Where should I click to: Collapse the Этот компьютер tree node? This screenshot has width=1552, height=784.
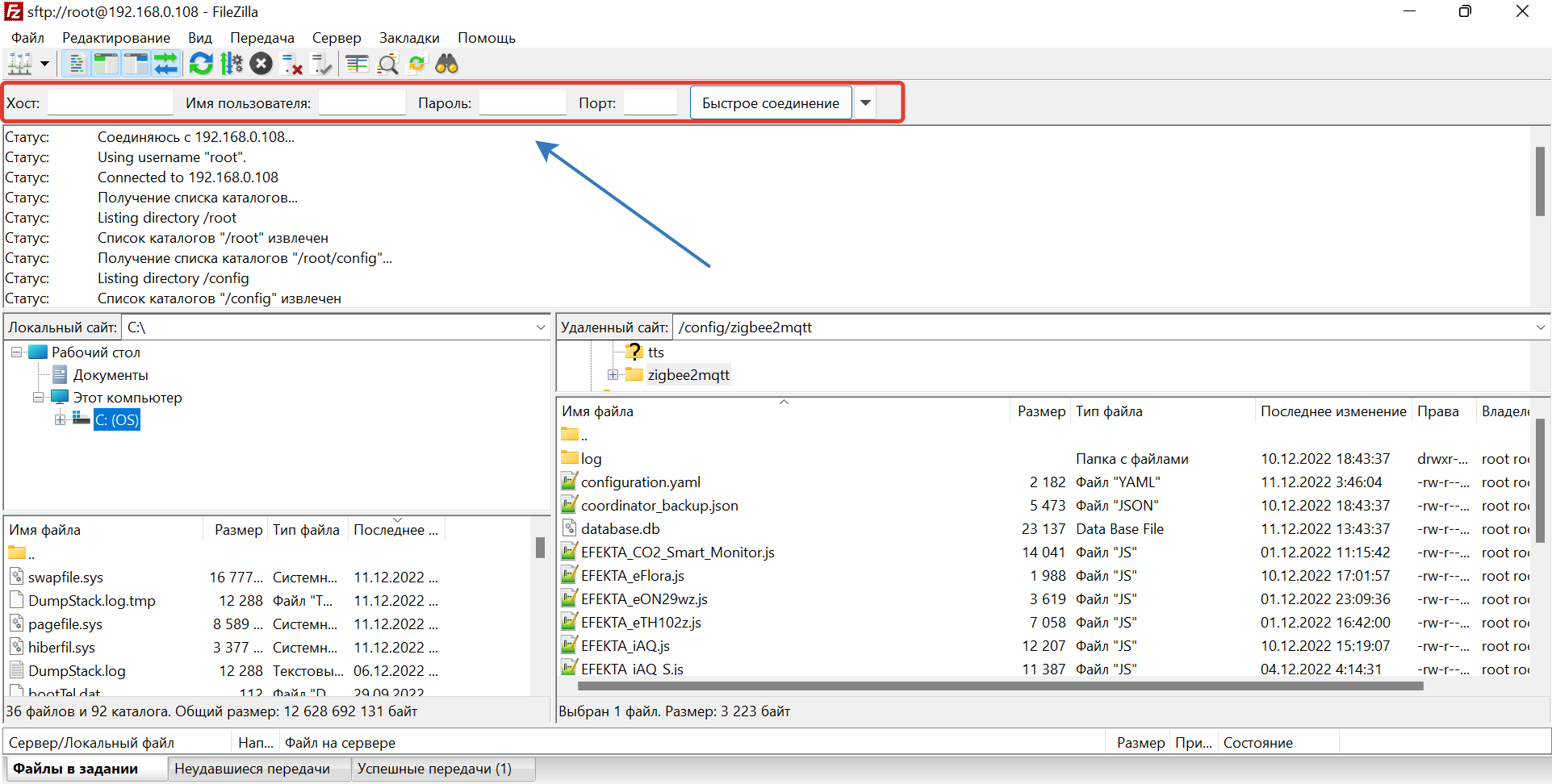pyautogui.click(x=38, y=398)
